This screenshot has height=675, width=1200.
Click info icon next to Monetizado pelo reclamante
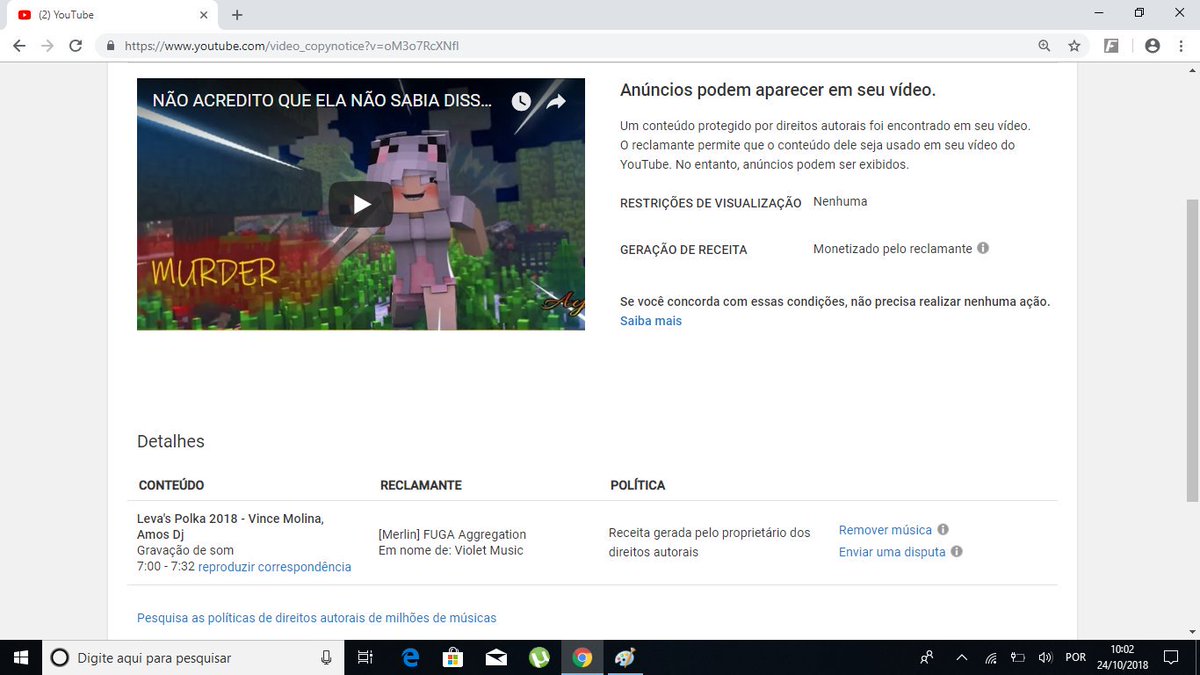[x=983, y=248]
